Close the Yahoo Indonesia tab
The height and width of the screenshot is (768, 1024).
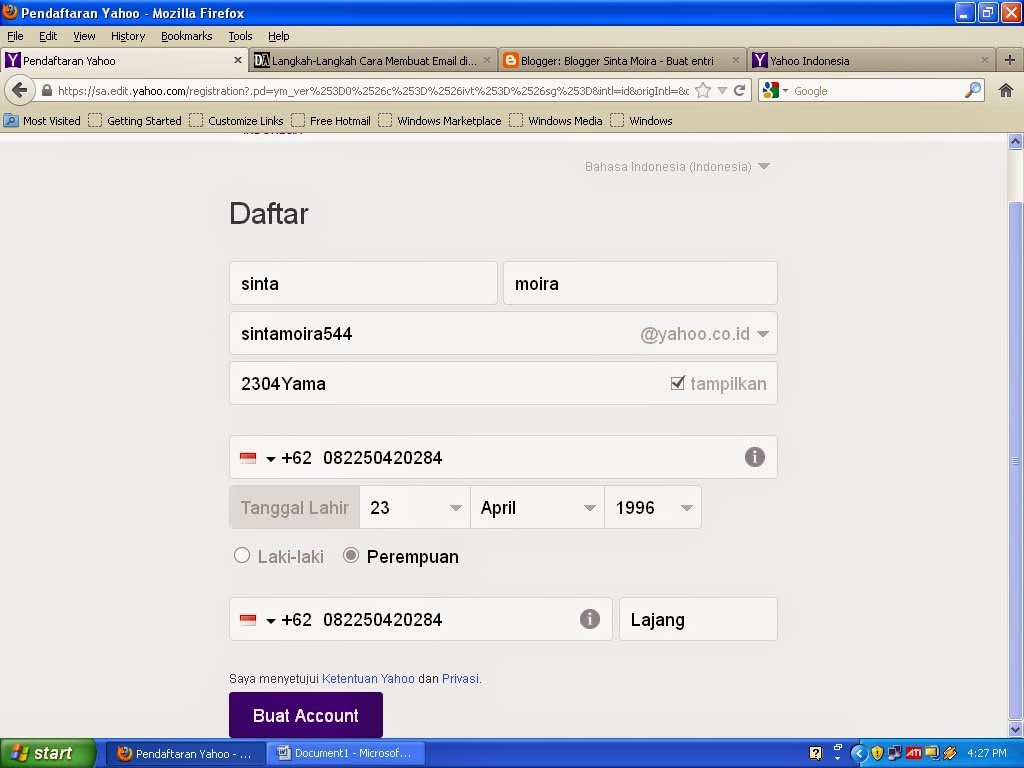coord(985,61)
